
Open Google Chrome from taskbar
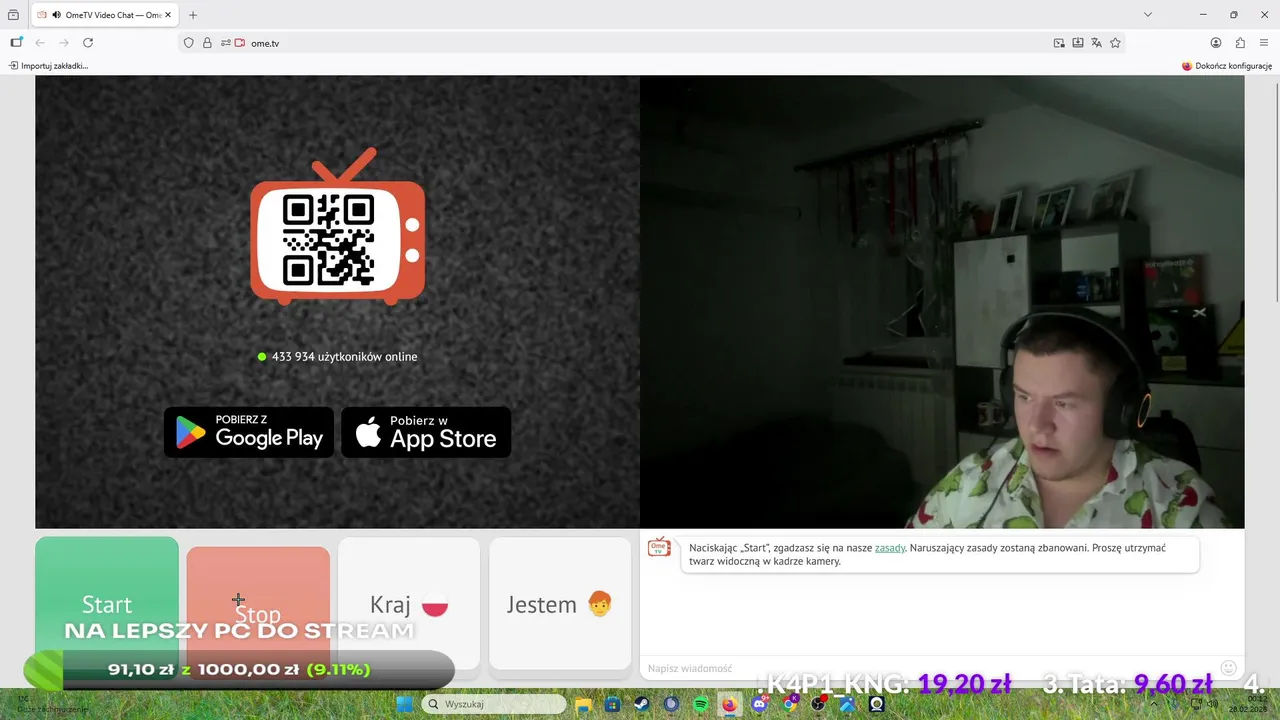coord(790,704)
